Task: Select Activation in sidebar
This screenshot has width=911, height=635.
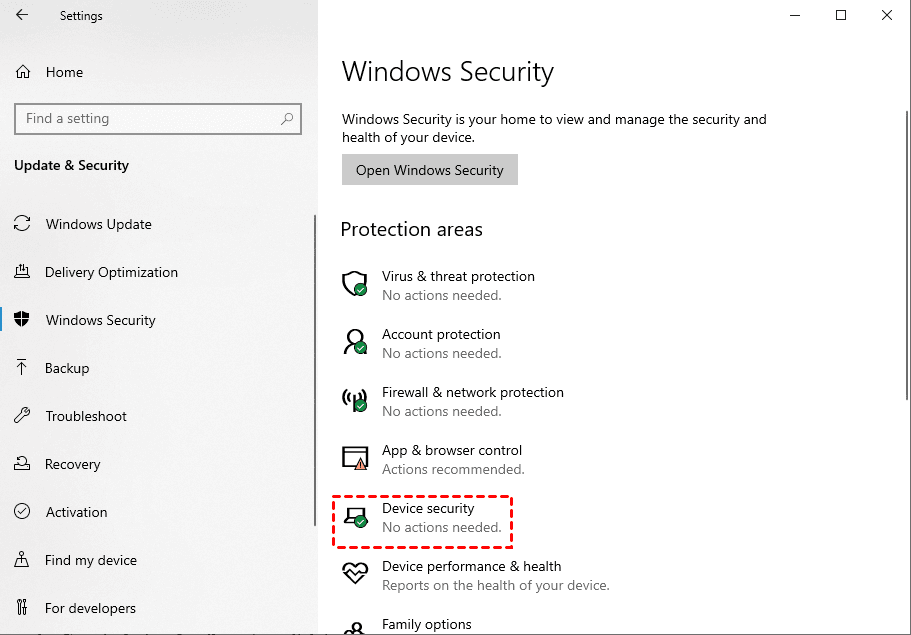Action: (x=76, y=512)
